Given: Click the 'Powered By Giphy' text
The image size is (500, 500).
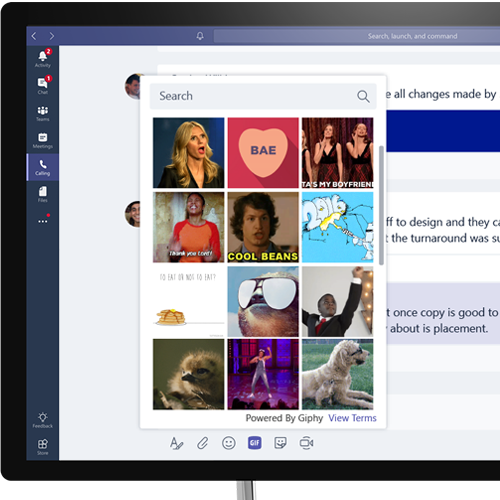Looking at the screenshot, I should tap(284, 418).
